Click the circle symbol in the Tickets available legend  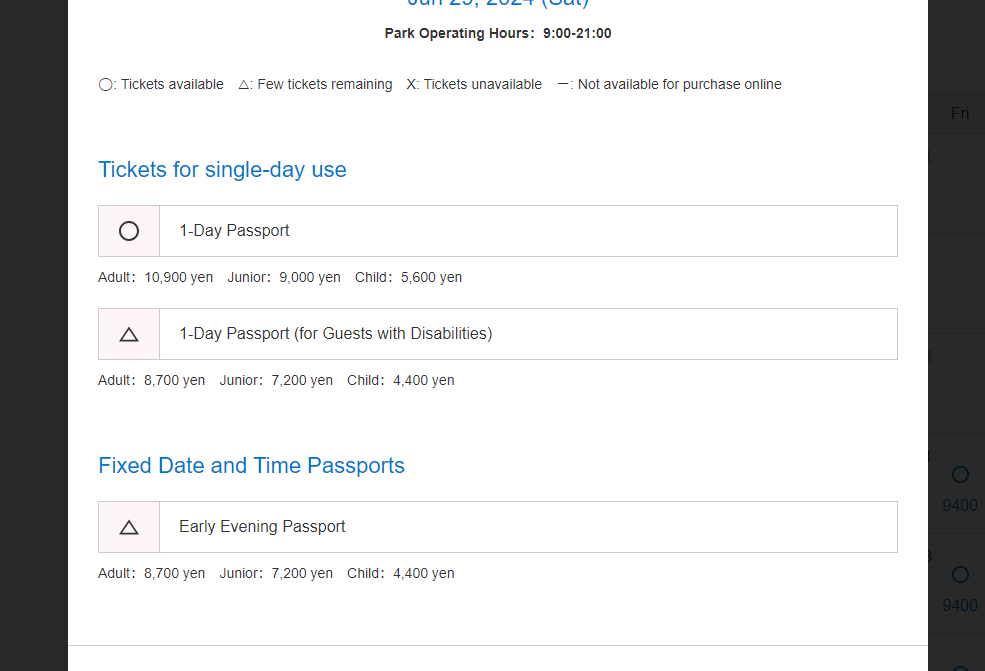tap(106, 85)
